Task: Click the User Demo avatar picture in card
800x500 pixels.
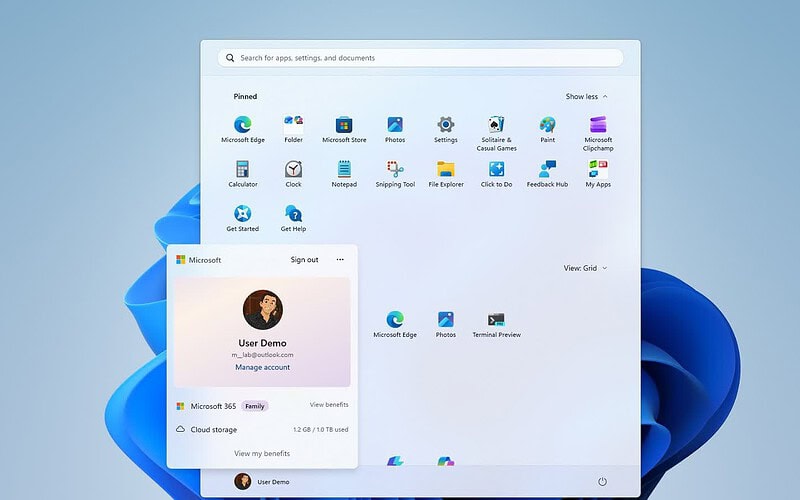Action: pyautogui.click(x=263, y=310)
